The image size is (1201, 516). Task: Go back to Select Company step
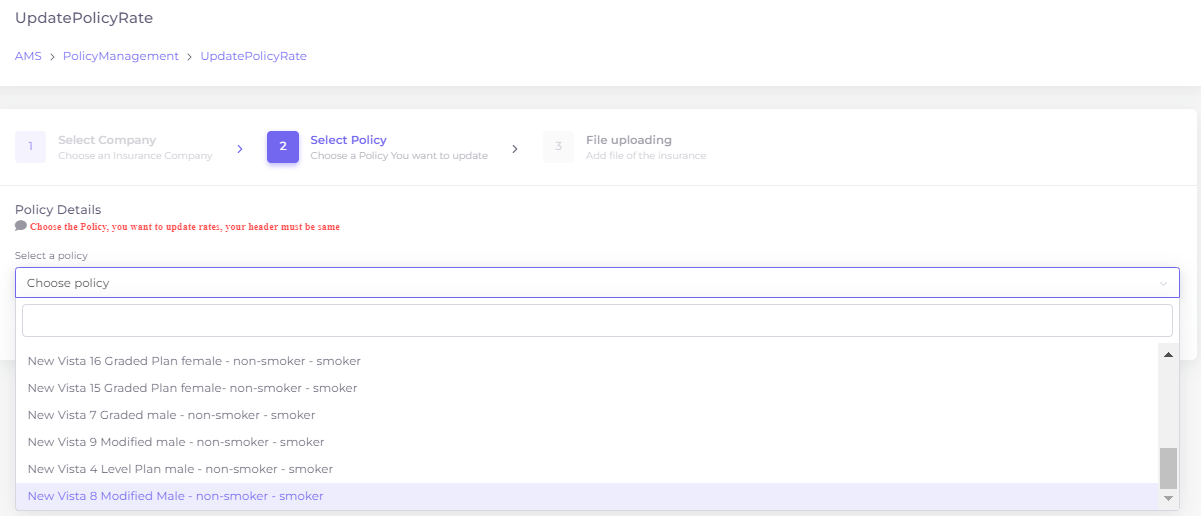click(135, 147)
